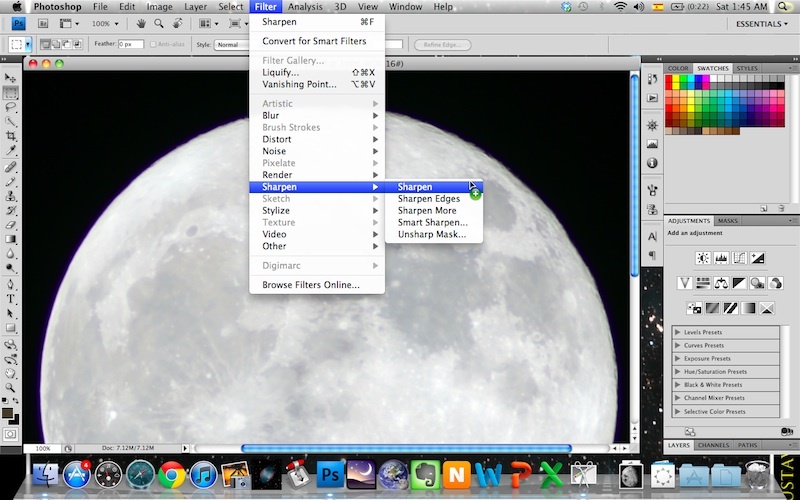The height and width of the screenshot is (500, 800).
Task: Expand the Curves Presets list
Action: 678,345
